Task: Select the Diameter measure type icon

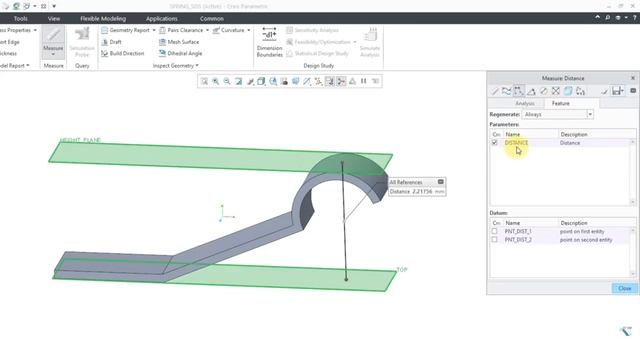Action: click(x=543, y=91)
